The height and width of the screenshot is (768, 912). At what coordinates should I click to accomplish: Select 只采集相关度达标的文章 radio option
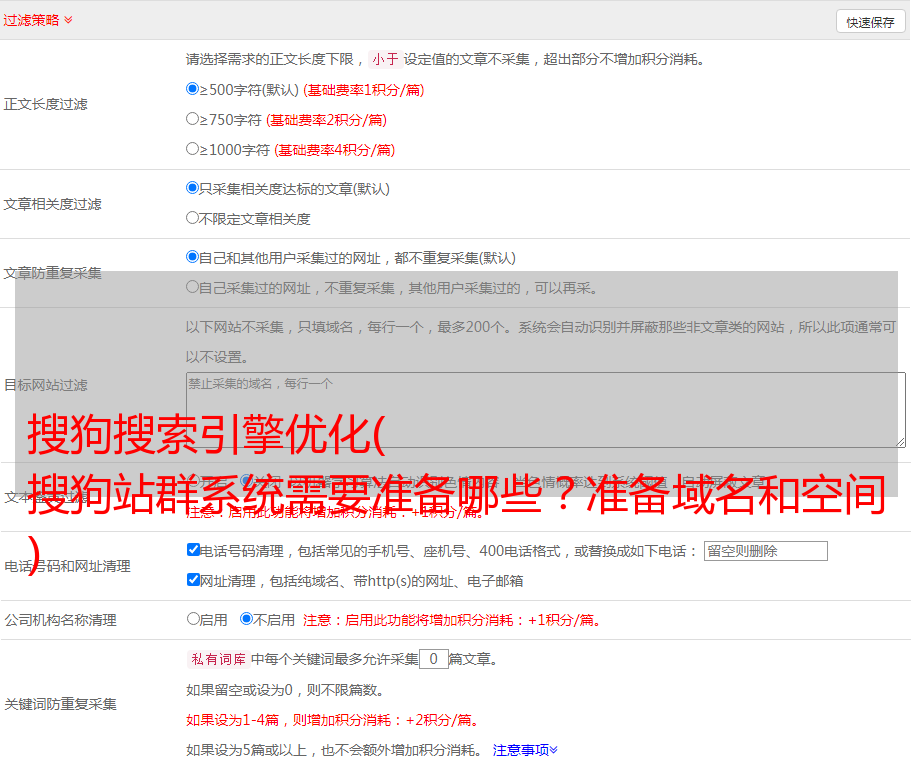(x=192, y=188)
